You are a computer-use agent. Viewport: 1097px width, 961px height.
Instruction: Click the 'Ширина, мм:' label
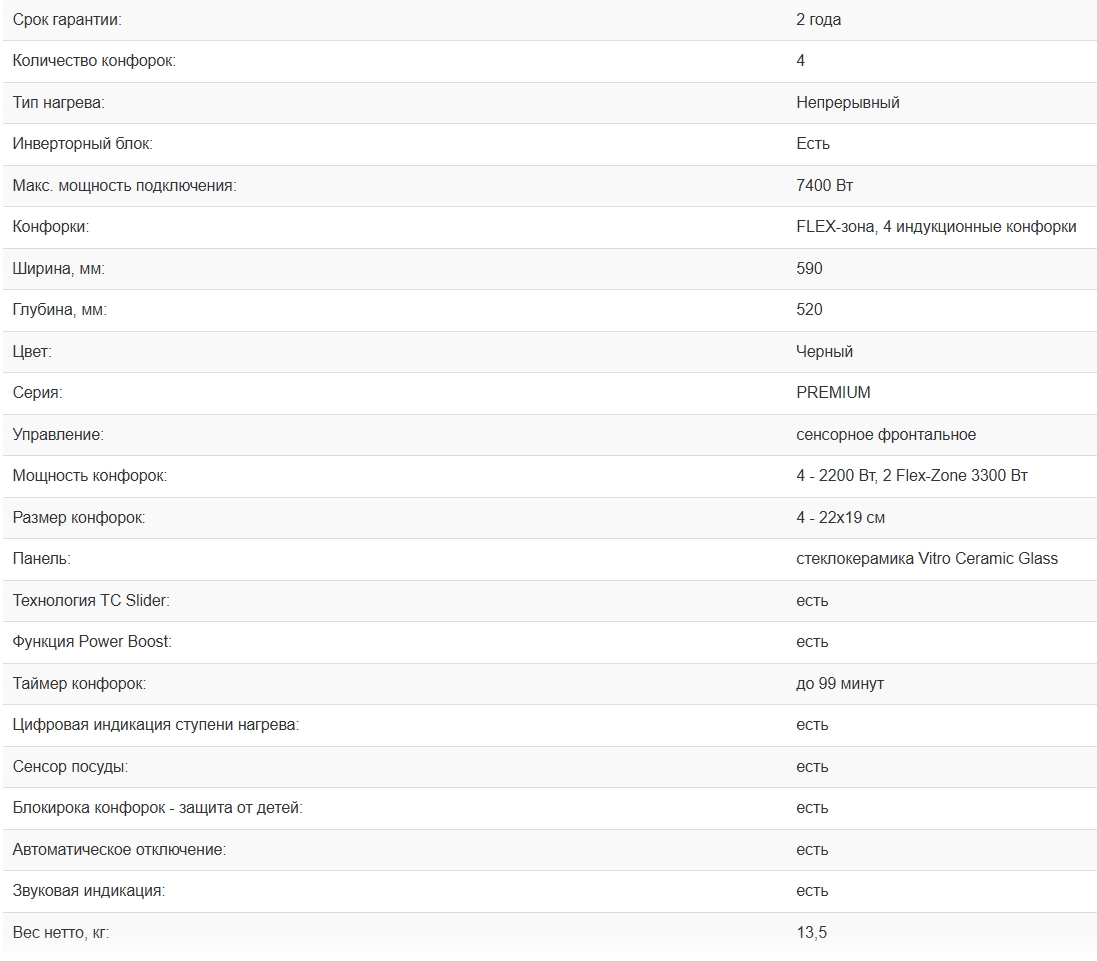coord(58,269)
